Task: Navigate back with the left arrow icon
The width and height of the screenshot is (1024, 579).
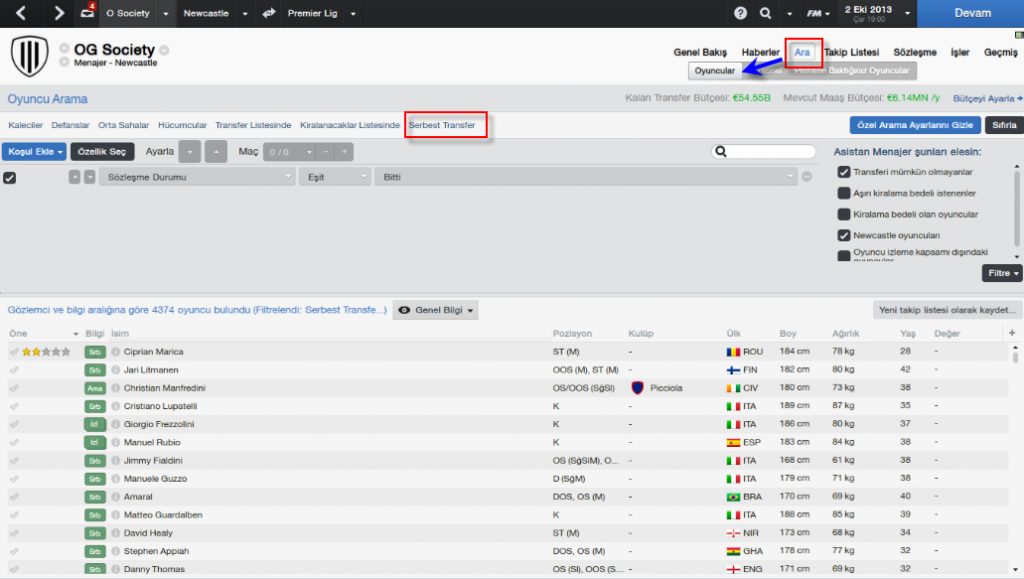Action: pyautogui.click(x=20, y=13)
